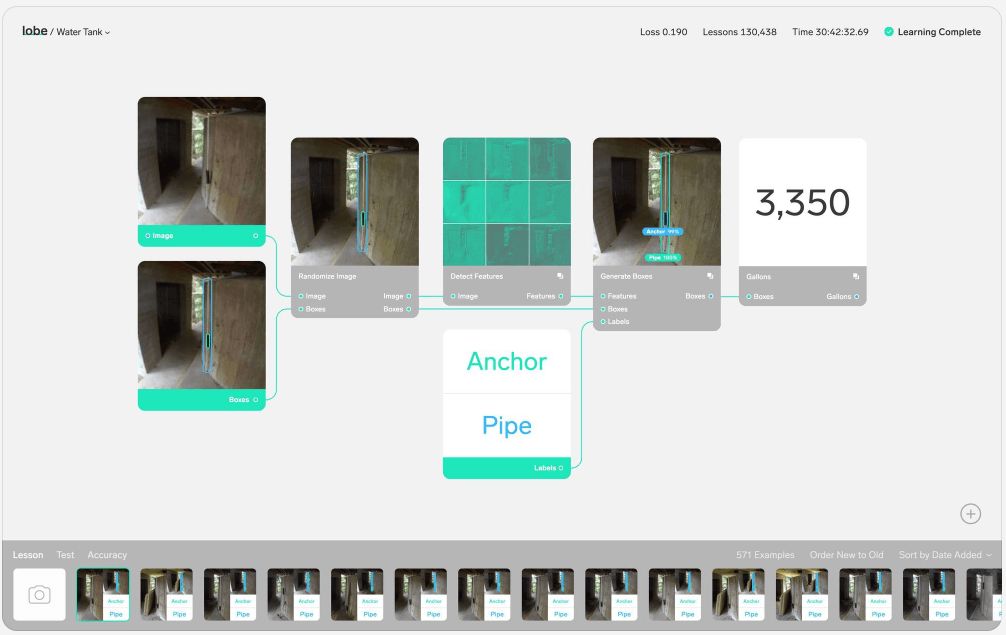Click the Labels output port circle

pos(561,468)
